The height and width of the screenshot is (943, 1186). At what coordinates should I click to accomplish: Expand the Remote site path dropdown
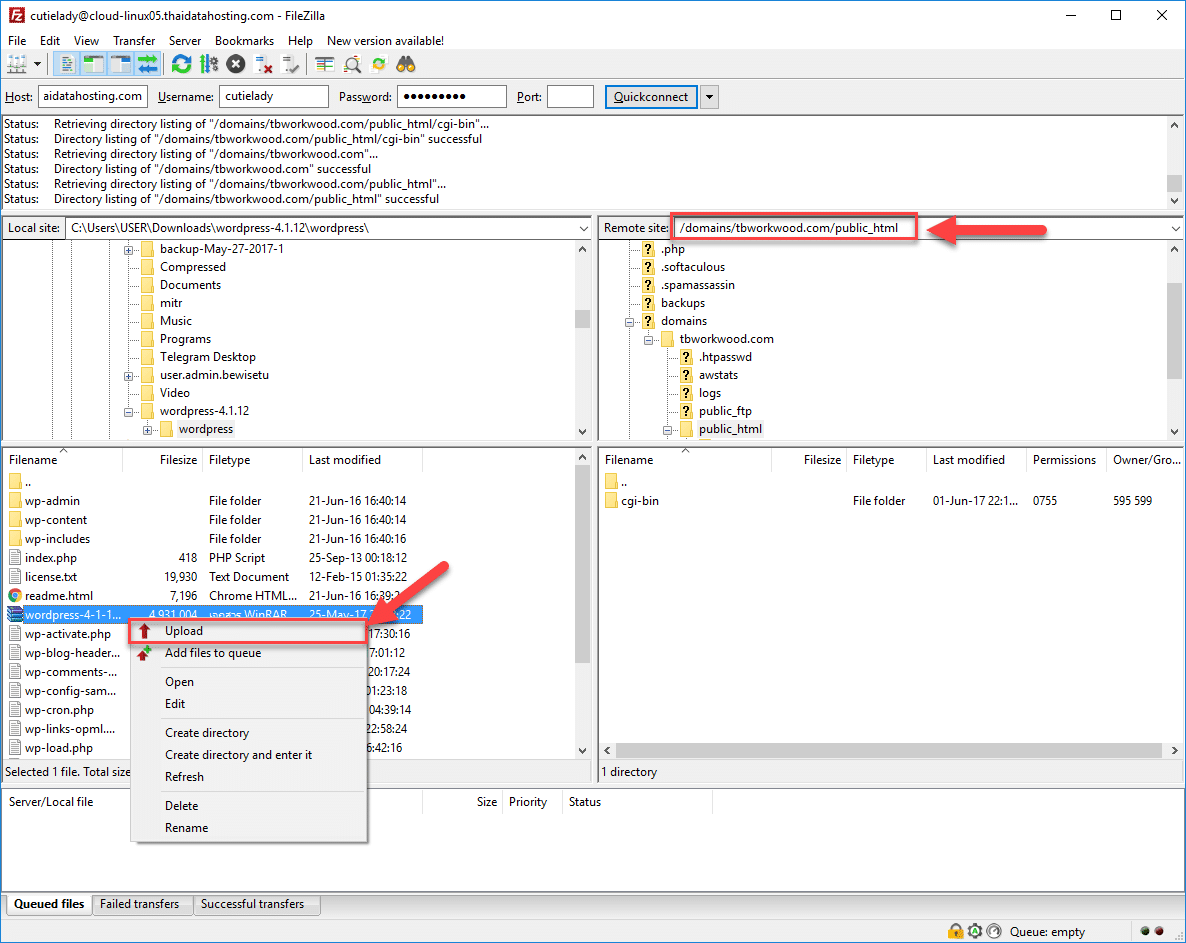[x=1175, y=228]
